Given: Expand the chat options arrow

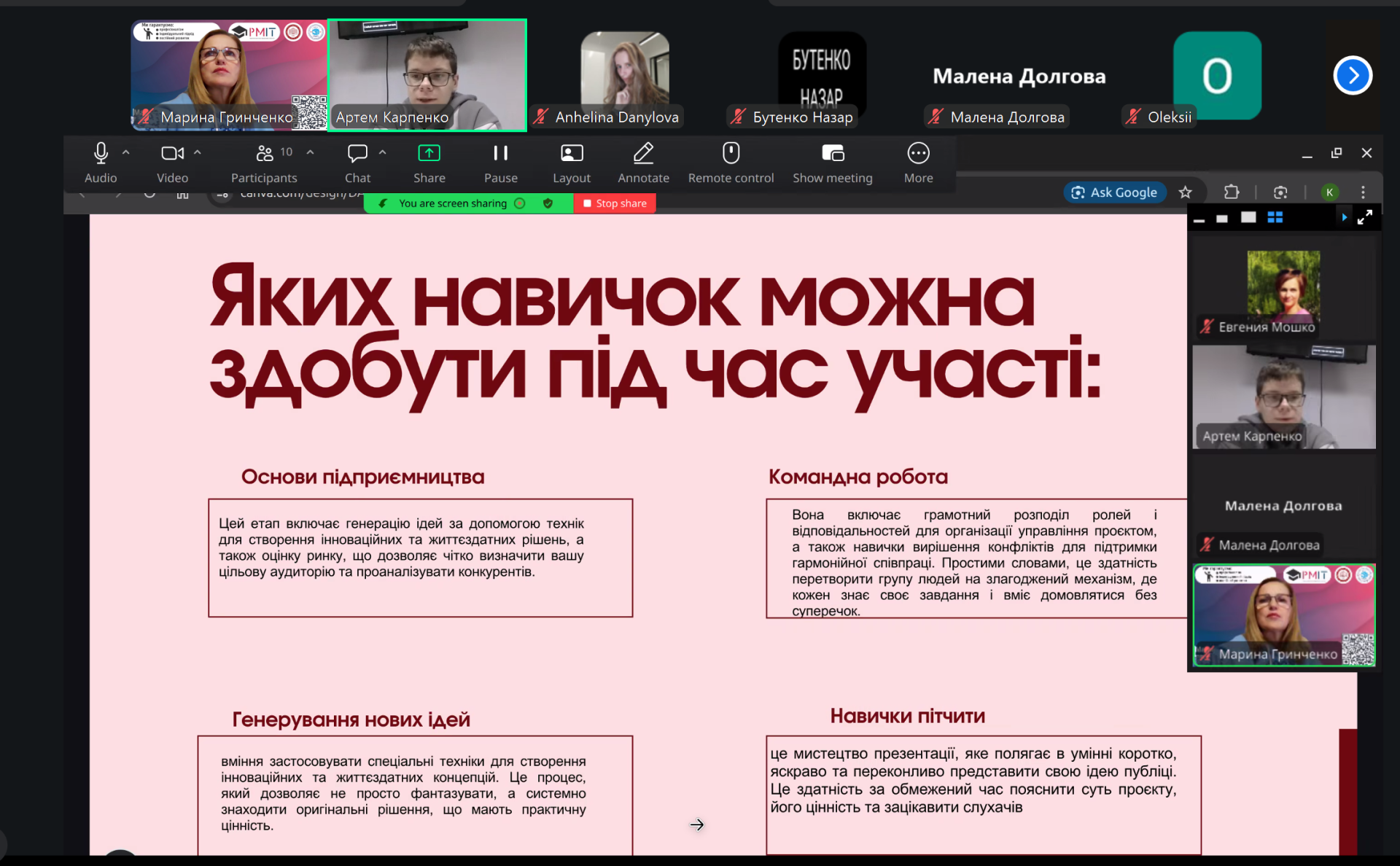Looking at the screenshot, I should coord(382,152).
